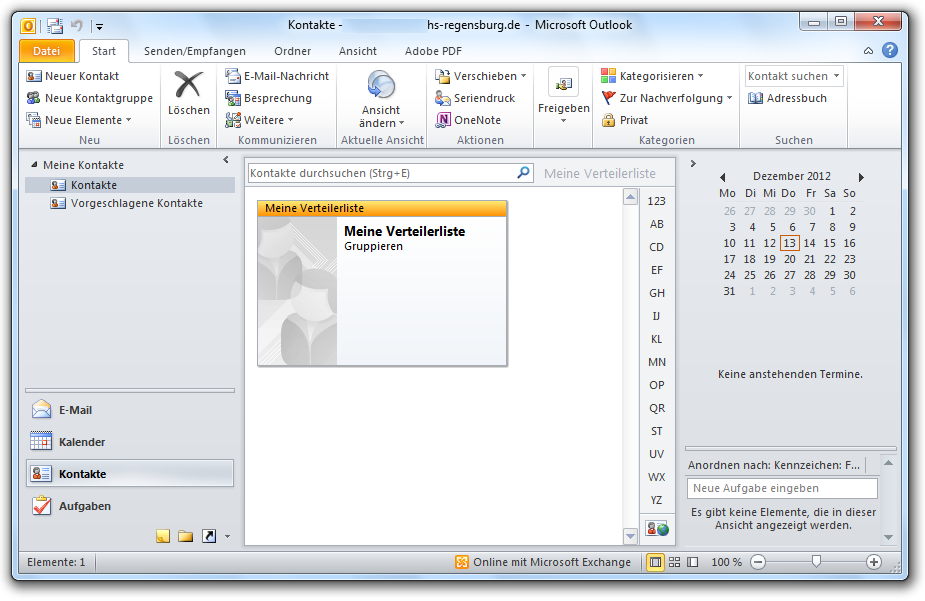Click the search magnifier icon
The width and height of the screenshot is (925, 601).
(523, 172)
